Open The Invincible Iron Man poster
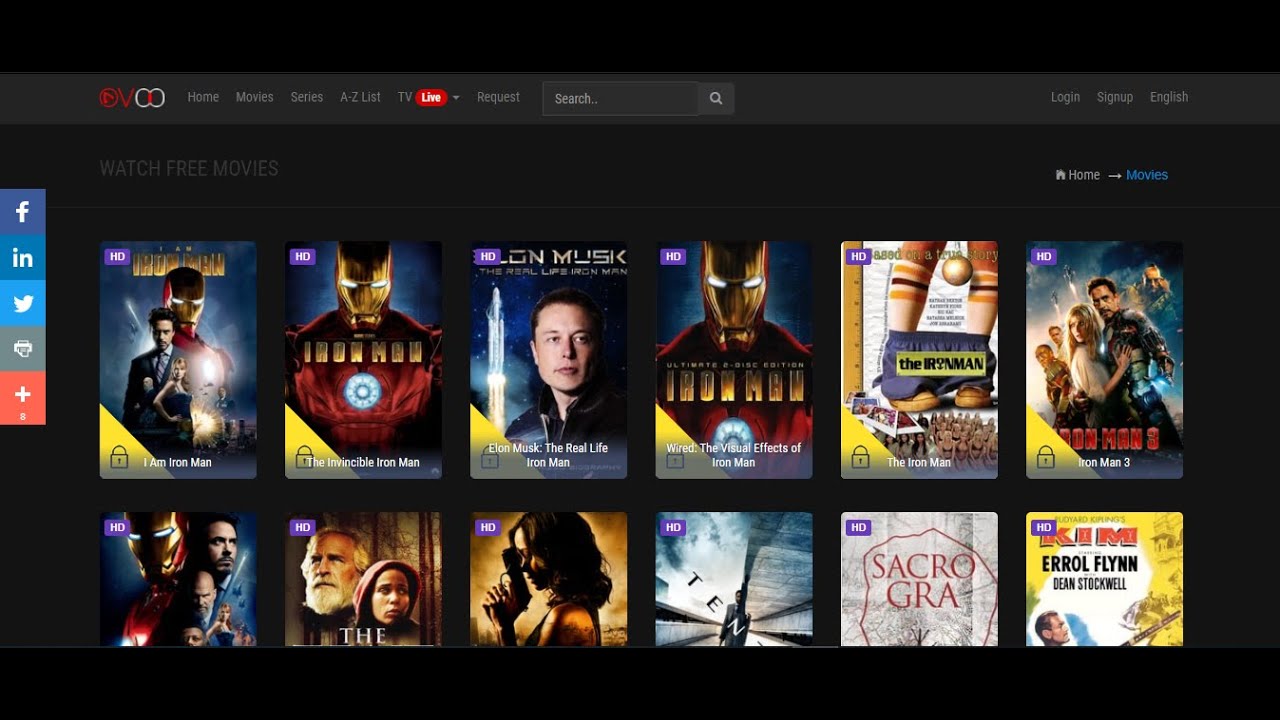The width and height of the screenshot is (1280, 720). pyautogui.click(x=363, y=360)
